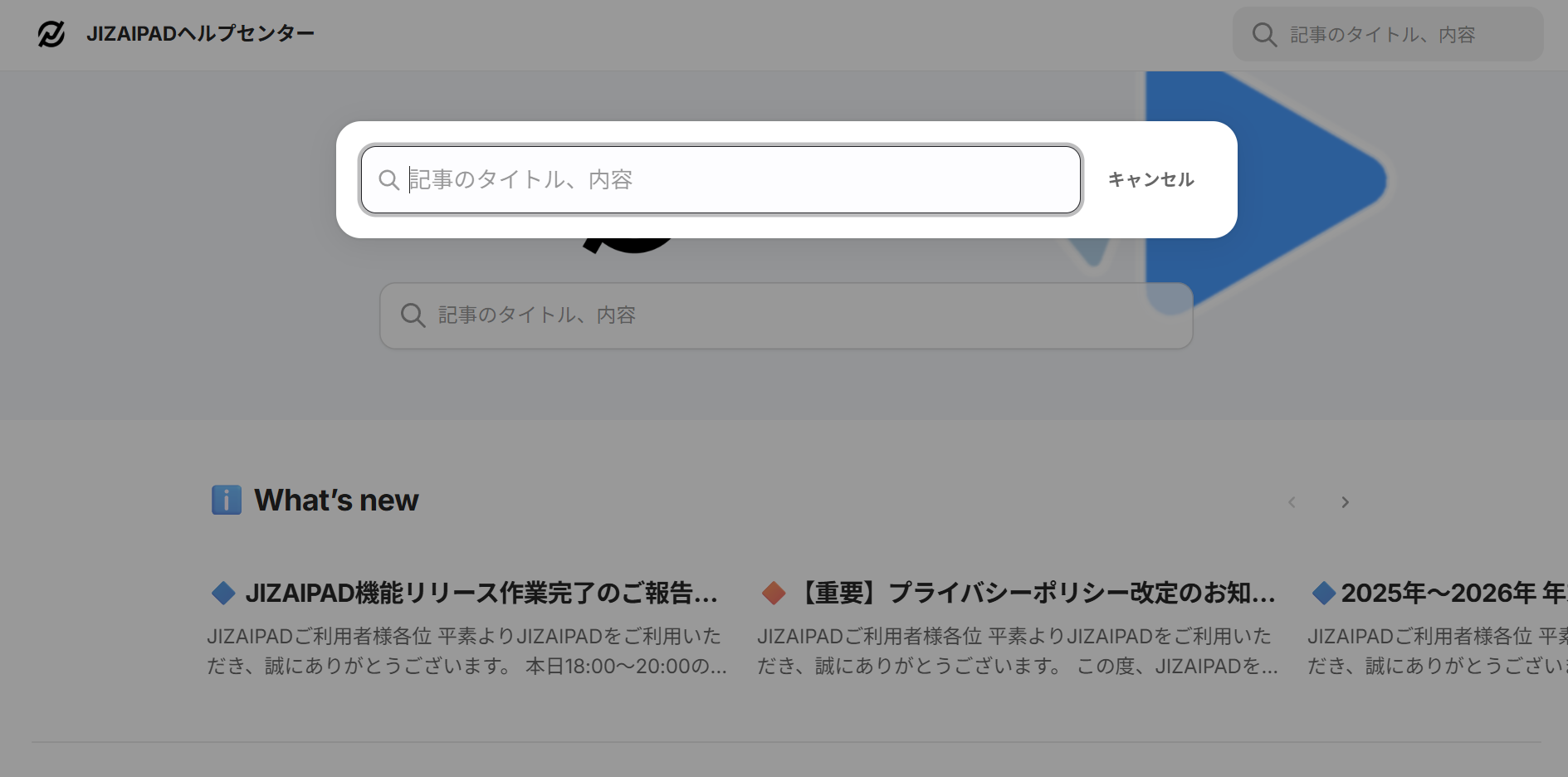Open JIZAIPAD機能リリース作業完了のご報告 article
This screenshot has height=777, width=1568.
481,593
